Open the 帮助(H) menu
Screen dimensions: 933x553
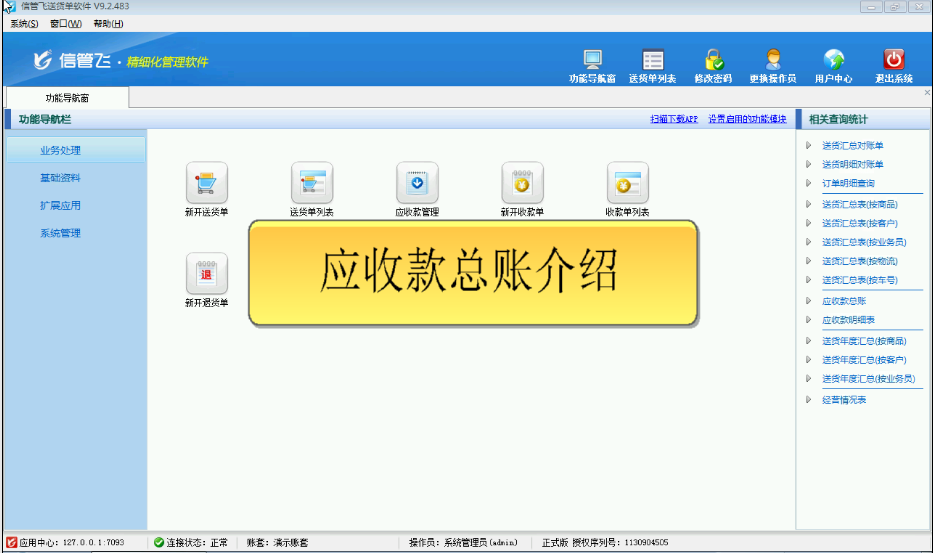tap(108, 23)
